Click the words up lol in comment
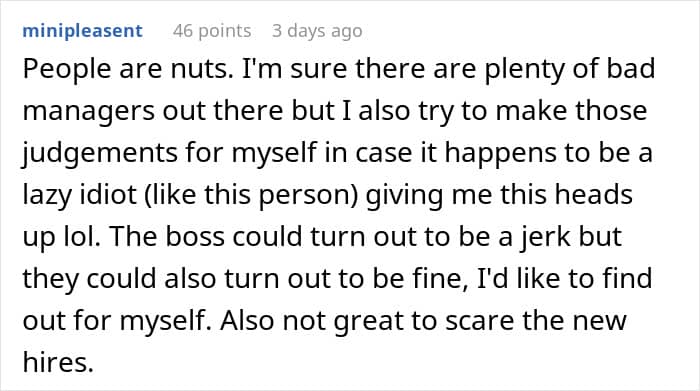The image size is (700, 391). pos(62,237)
